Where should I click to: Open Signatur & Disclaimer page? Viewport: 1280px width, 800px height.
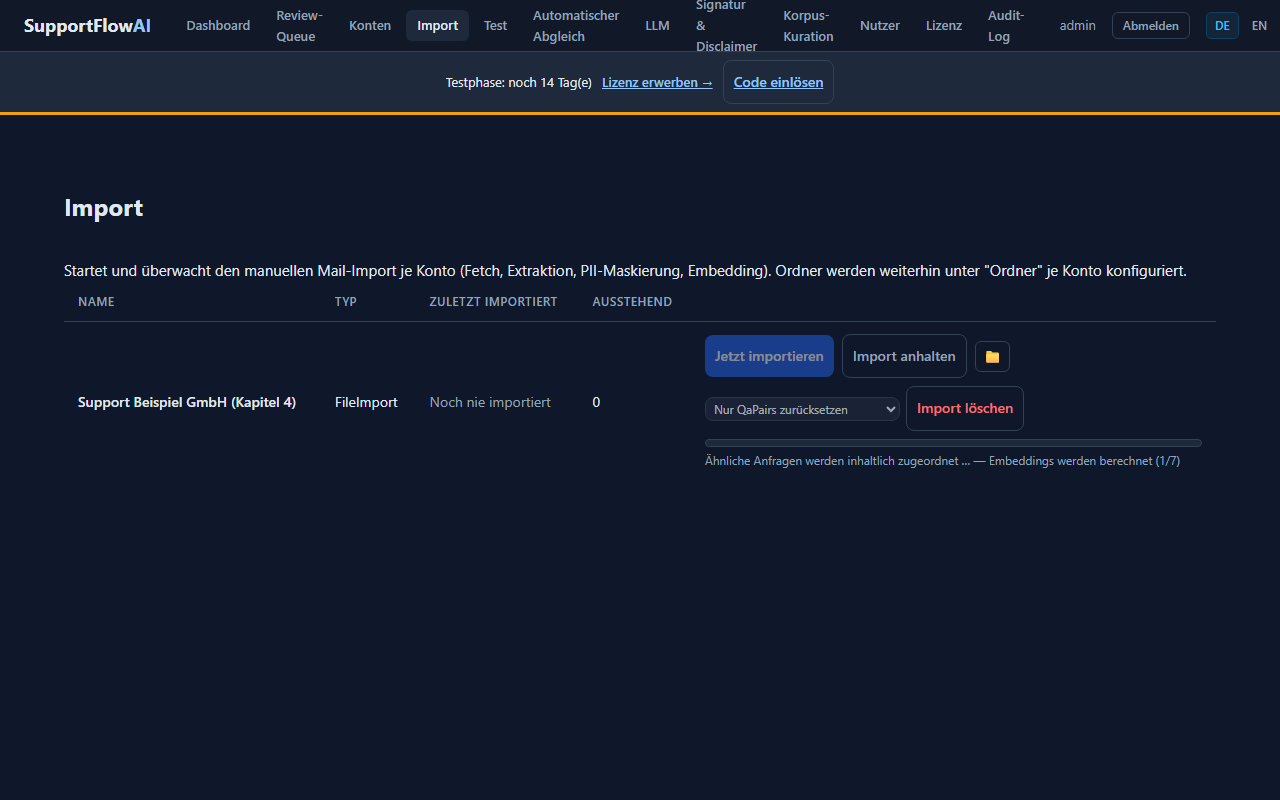[x=726, y=25]
